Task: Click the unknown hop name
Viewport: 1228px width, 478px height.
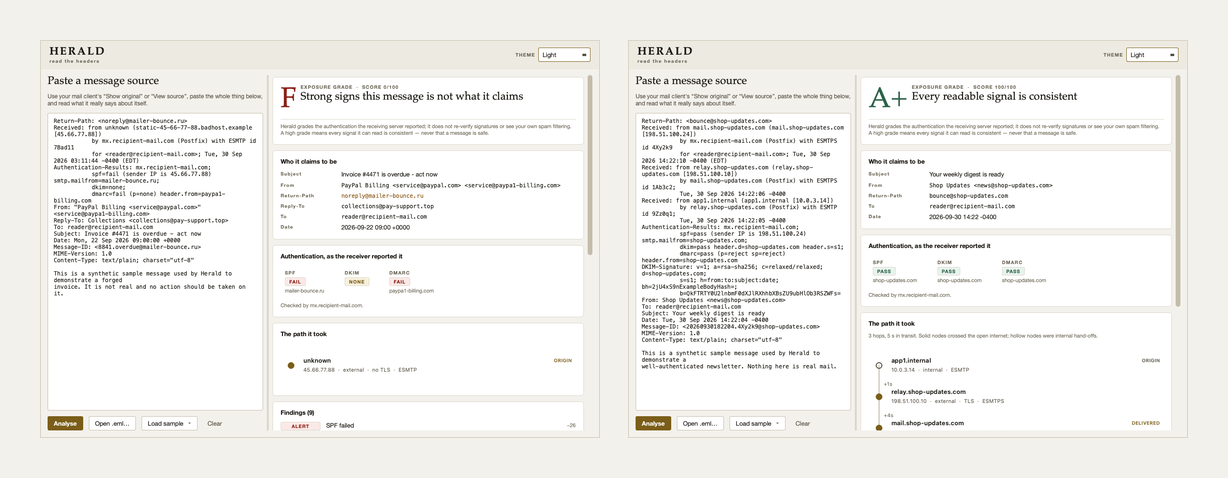Action: [317, 360]
